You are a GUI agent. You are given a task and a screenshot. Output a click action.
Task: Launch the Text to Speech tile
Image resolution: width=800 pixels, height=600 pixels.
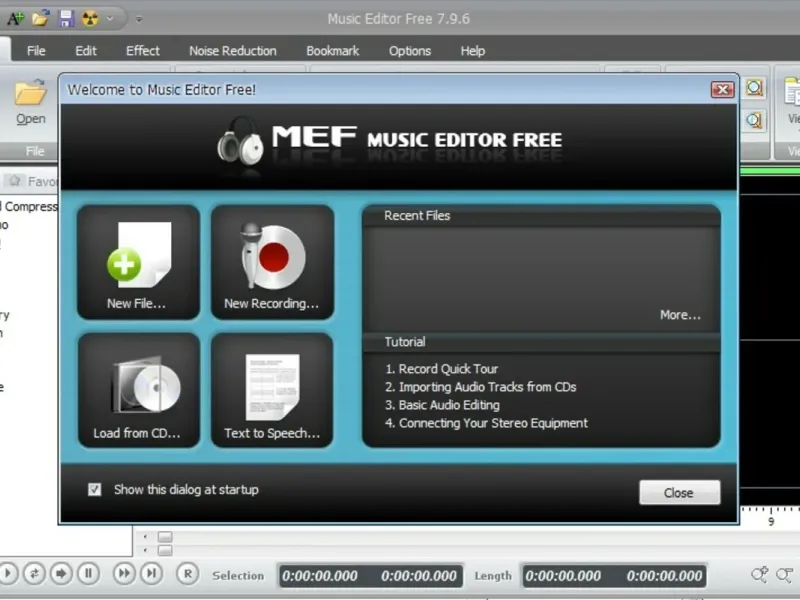[272, 390]
